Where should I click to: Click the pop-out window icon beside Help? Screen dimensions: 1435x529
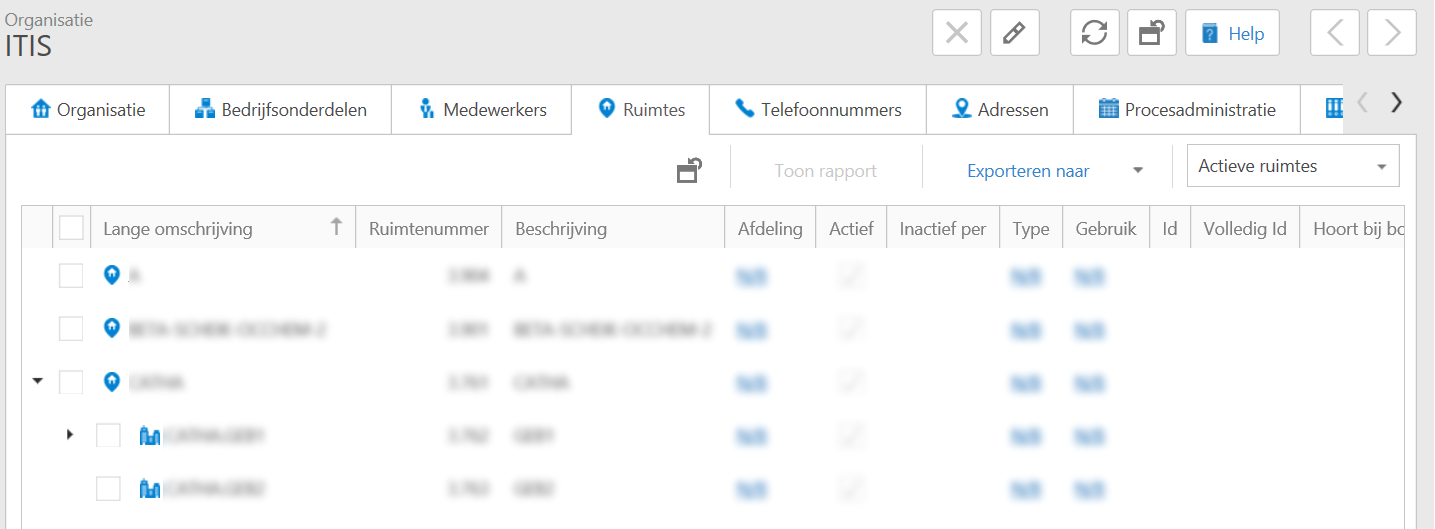click(x=1151, y=34)
